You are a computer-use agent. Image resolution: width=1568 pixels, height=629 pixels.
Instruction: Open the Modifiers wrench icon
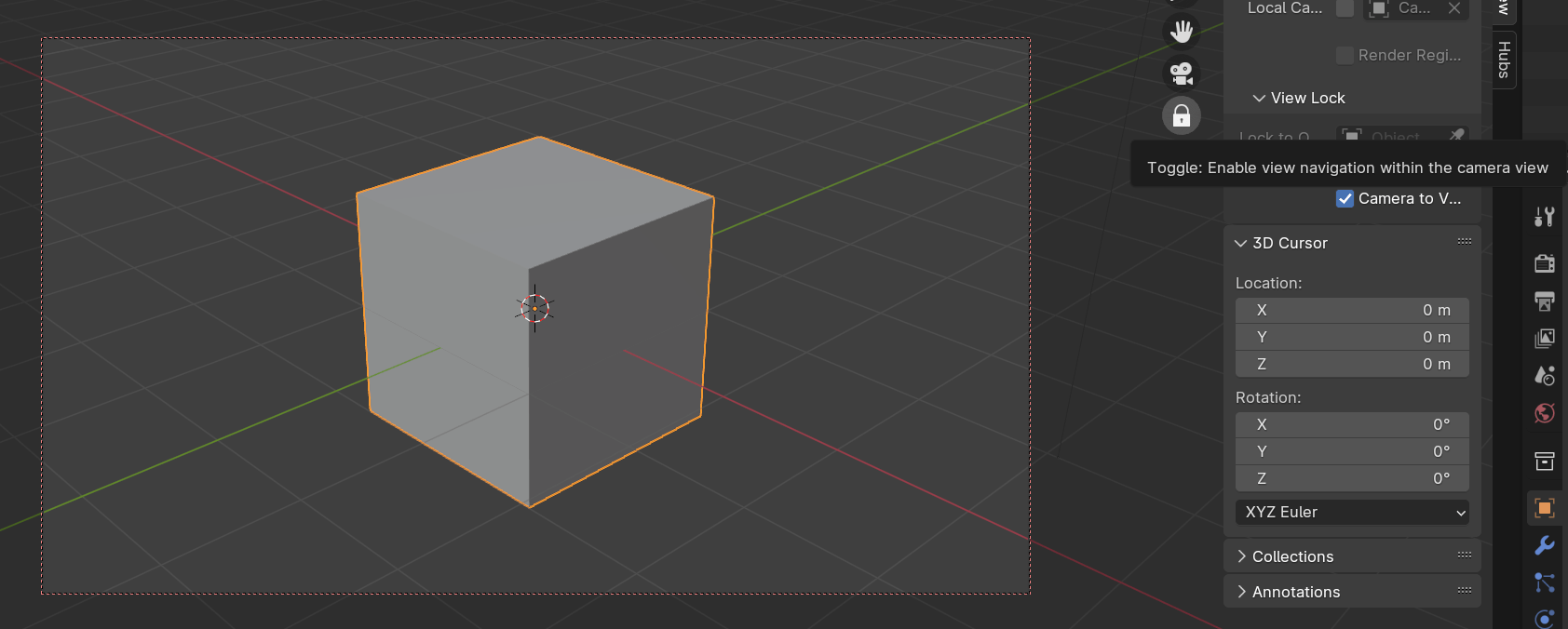1545,545
